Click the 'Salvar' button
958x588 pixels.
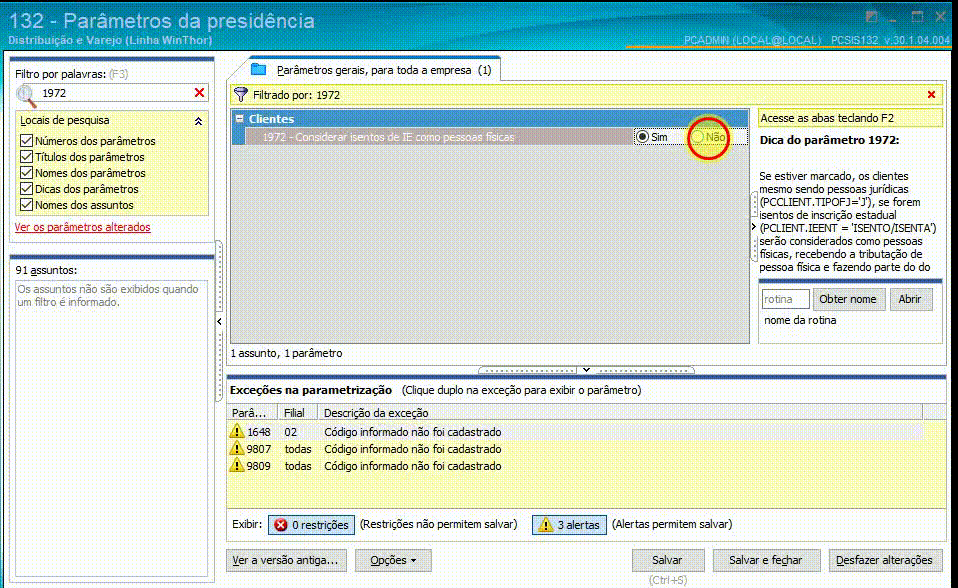[667, 560]
